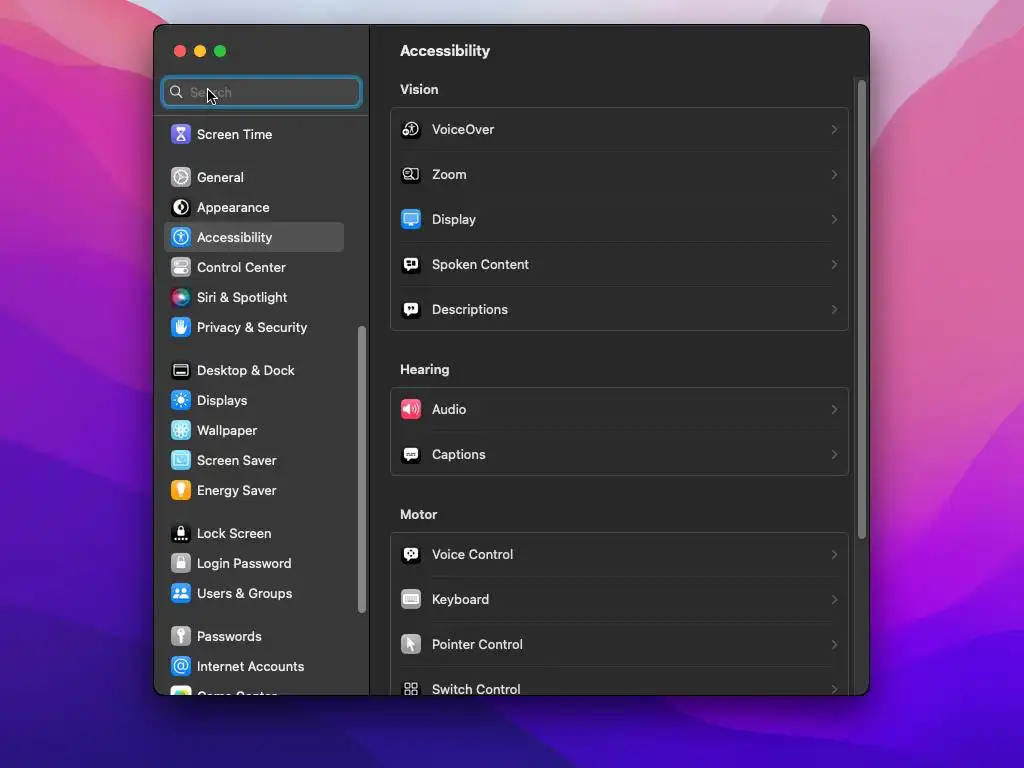Open Privacy & Security settings

pos(254,327)
